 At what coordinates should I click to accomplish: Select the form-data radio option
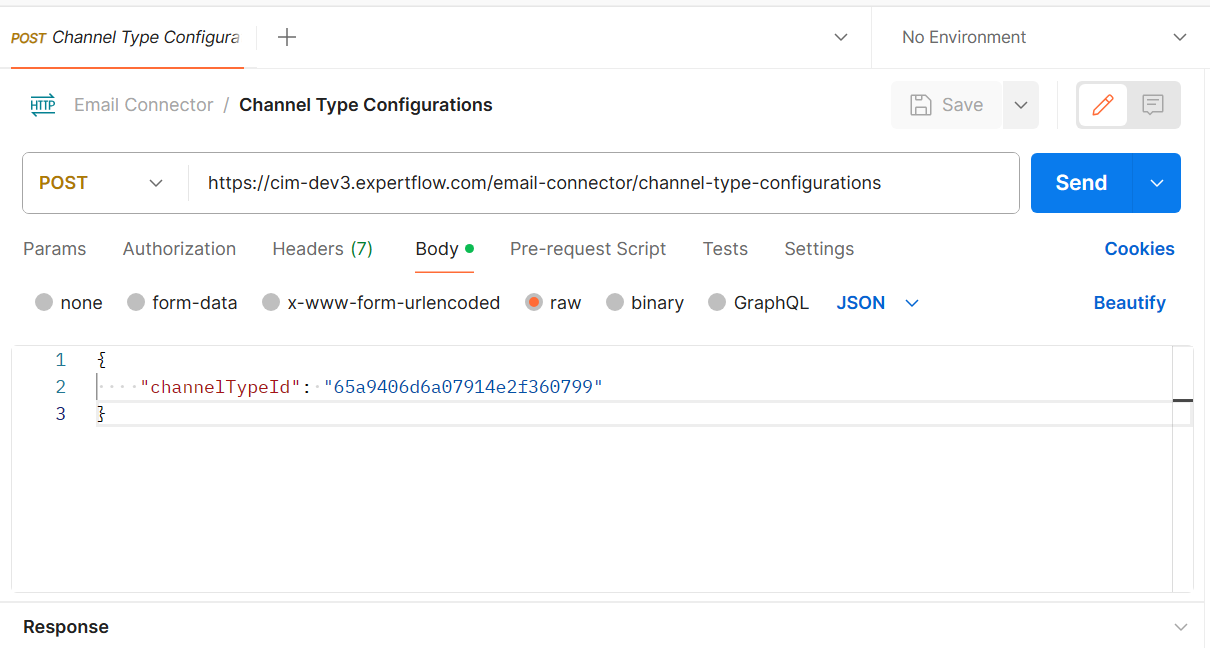tap(136, 303)
